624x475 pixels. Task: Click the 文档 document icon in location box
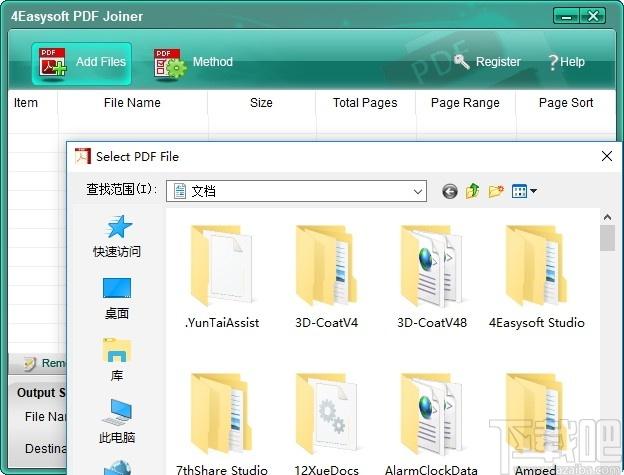pos(180,191)
